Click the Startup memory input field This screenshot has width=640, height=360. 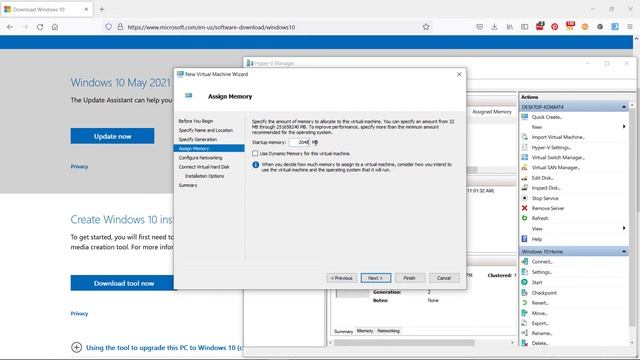[x=299, y=142]
